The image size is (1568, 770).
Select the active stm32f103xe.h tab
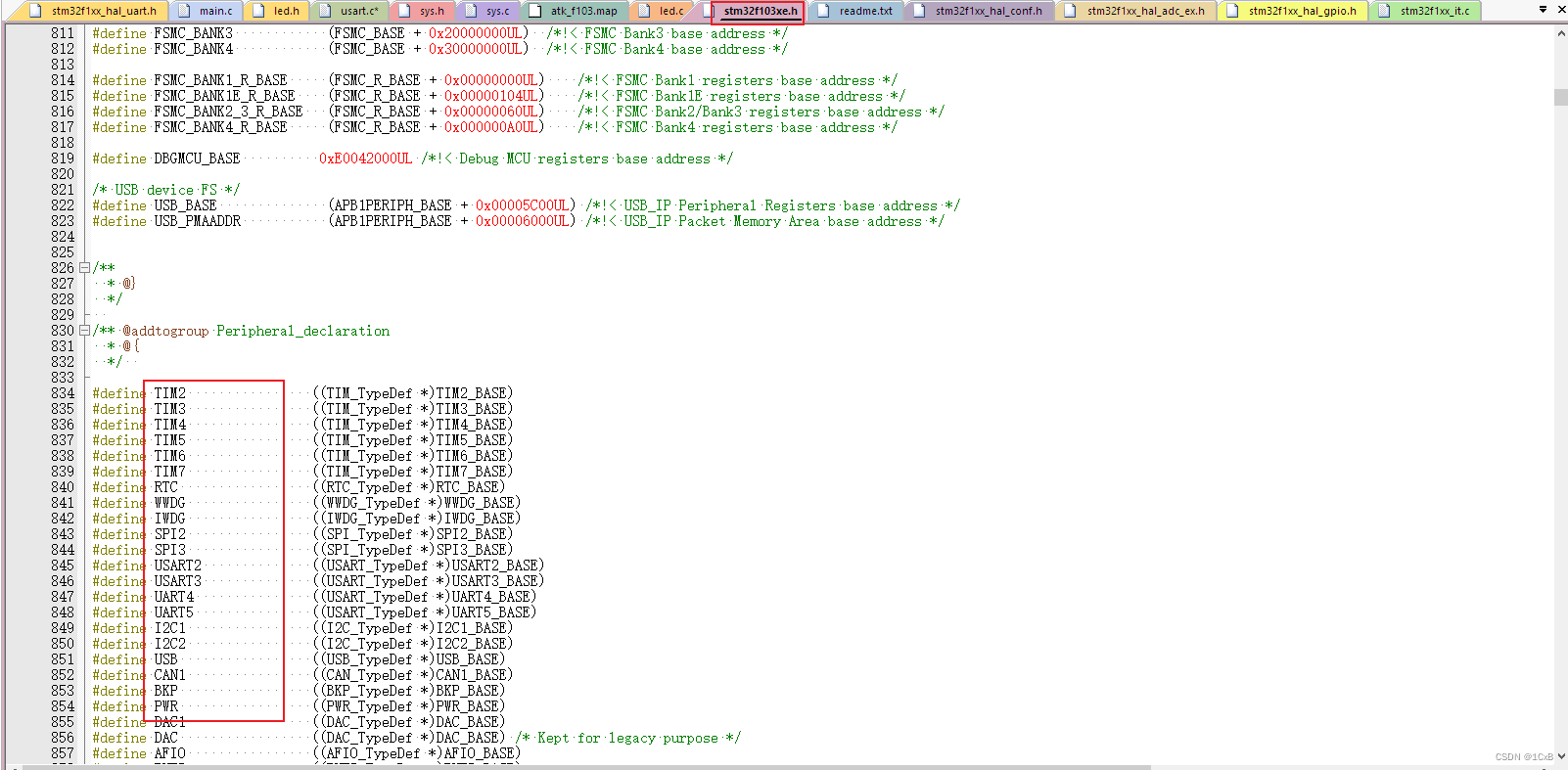pyautogui.click(x=759, y=12)
